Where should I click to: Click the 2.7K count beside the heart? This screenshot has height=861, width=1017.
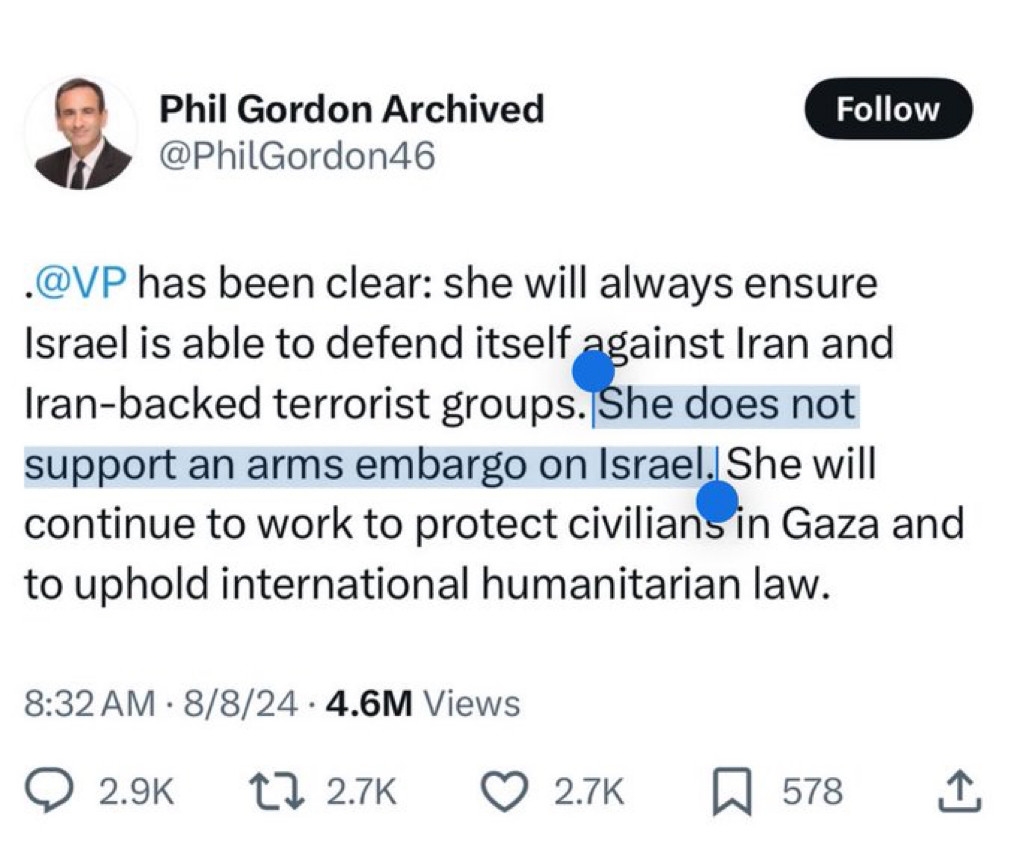coord(589,793)
